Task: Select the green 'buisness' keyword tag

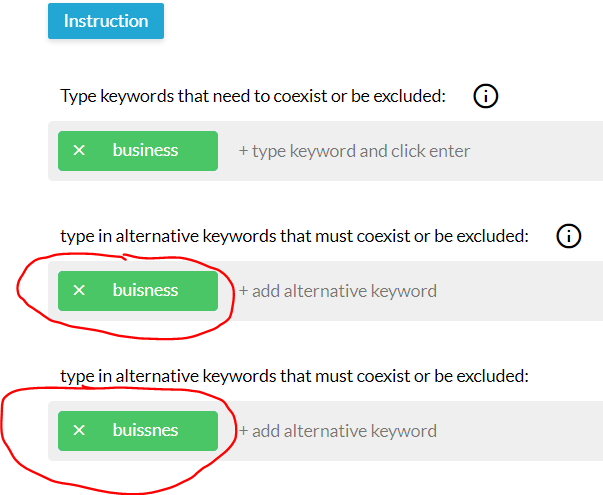Action: pos(138,291)
